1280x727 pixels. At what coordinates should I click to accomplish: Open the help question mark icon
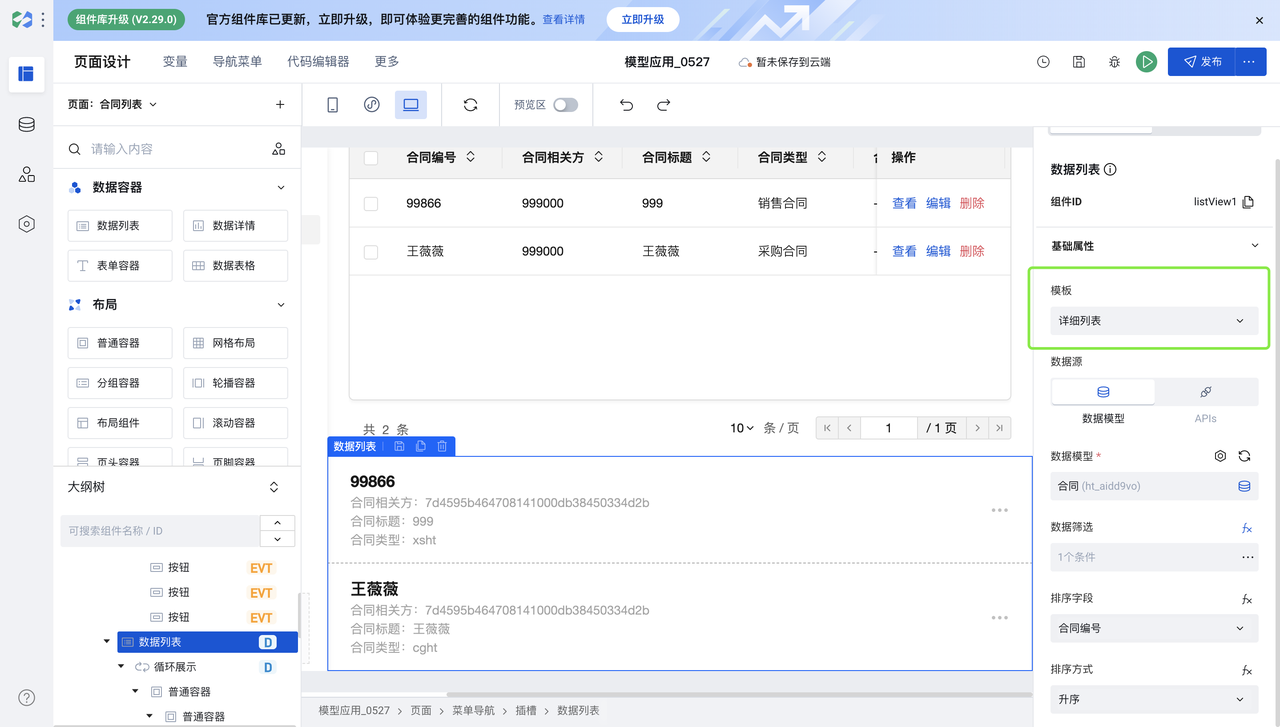click(x=27, y=698)
